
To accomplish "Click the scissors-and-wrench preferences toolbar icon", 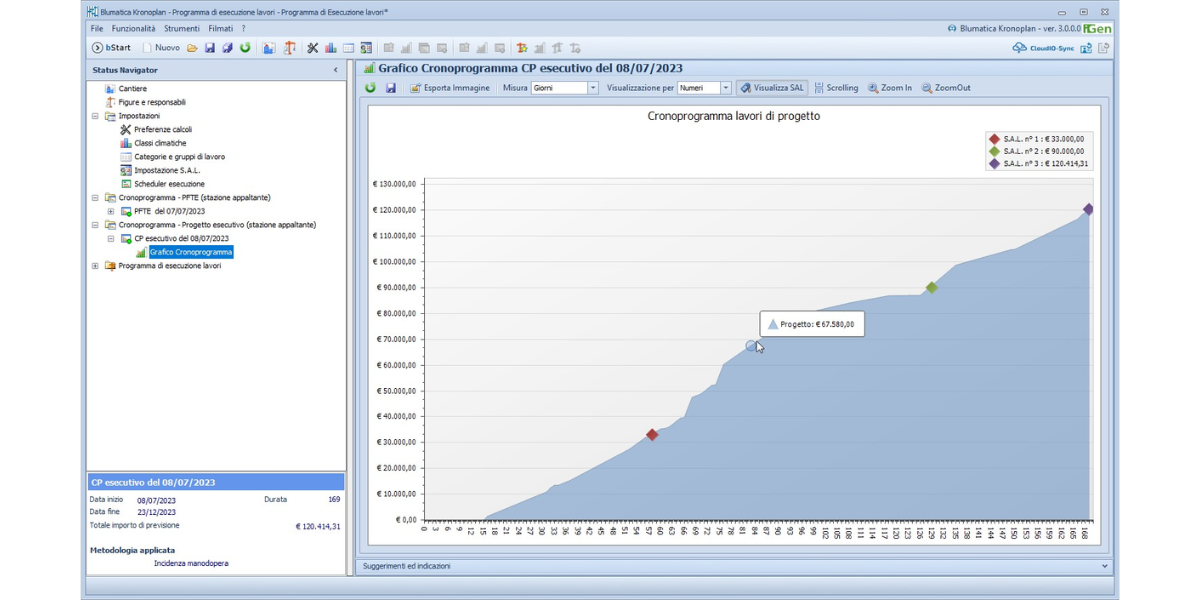I will [x=312, y=48].
